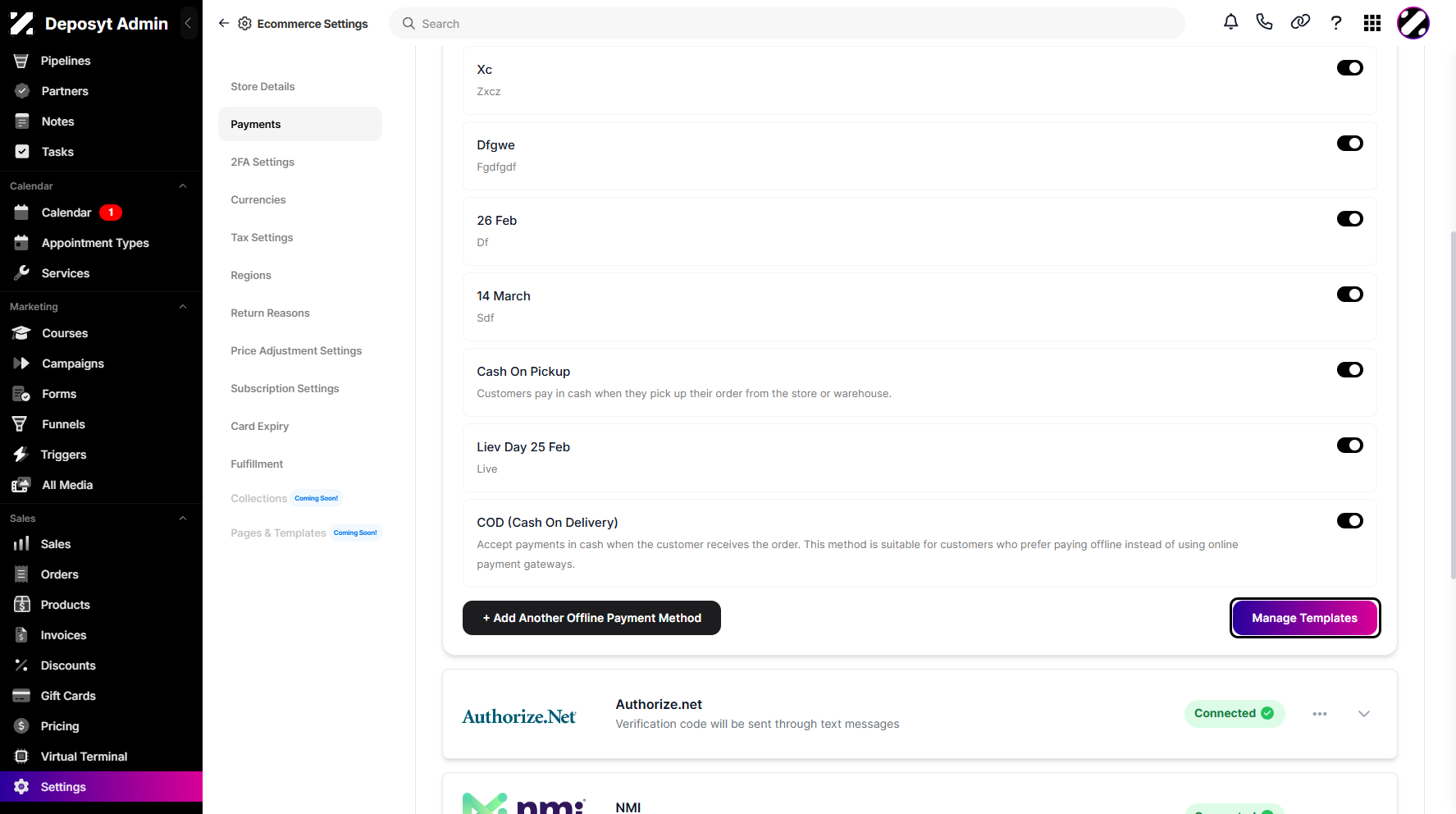Open the Authorize.net three-dot options menu
Screen dimensions: 1456x814
click(x=1320, y=714)
